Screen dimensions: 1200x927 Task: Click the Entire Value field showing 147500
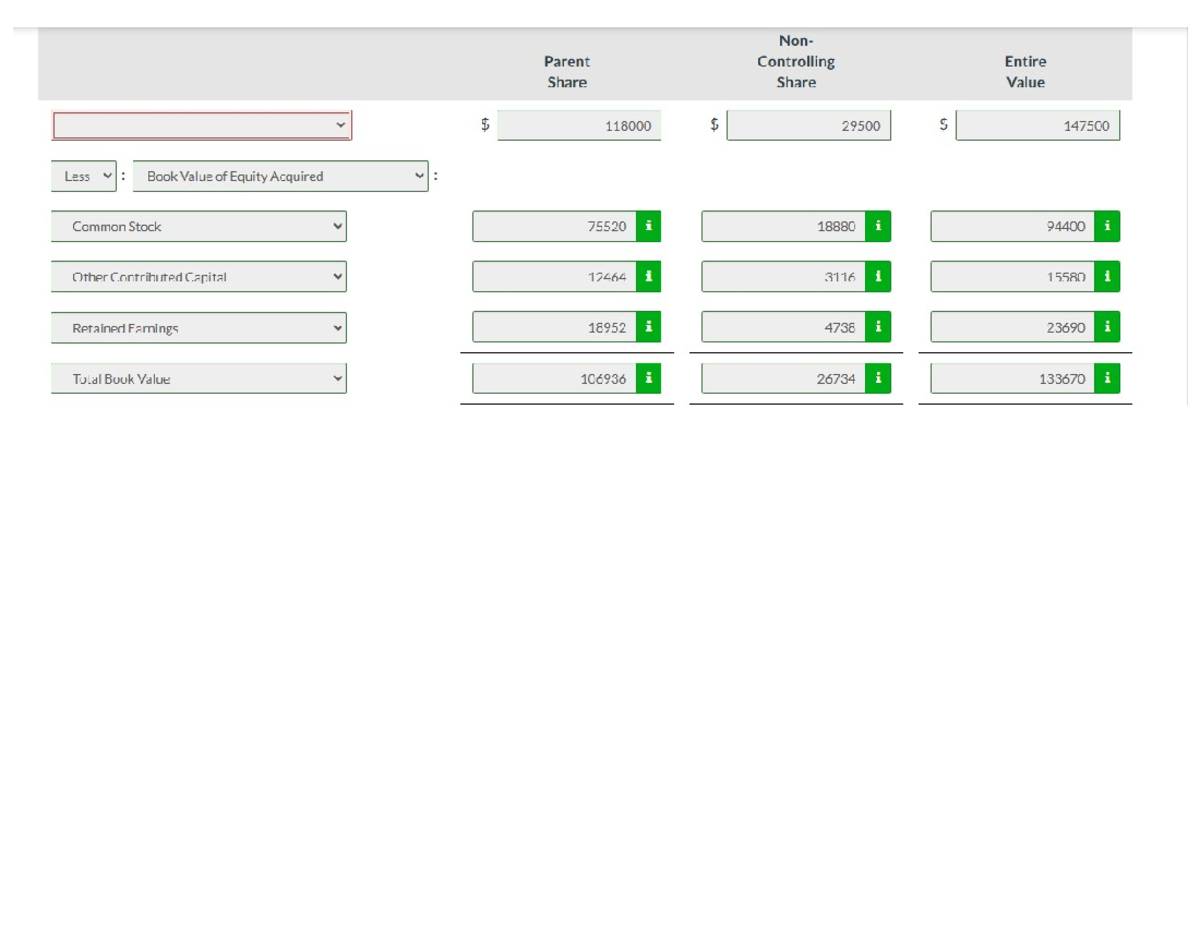pyautogui.click(x=1037, y=125)
